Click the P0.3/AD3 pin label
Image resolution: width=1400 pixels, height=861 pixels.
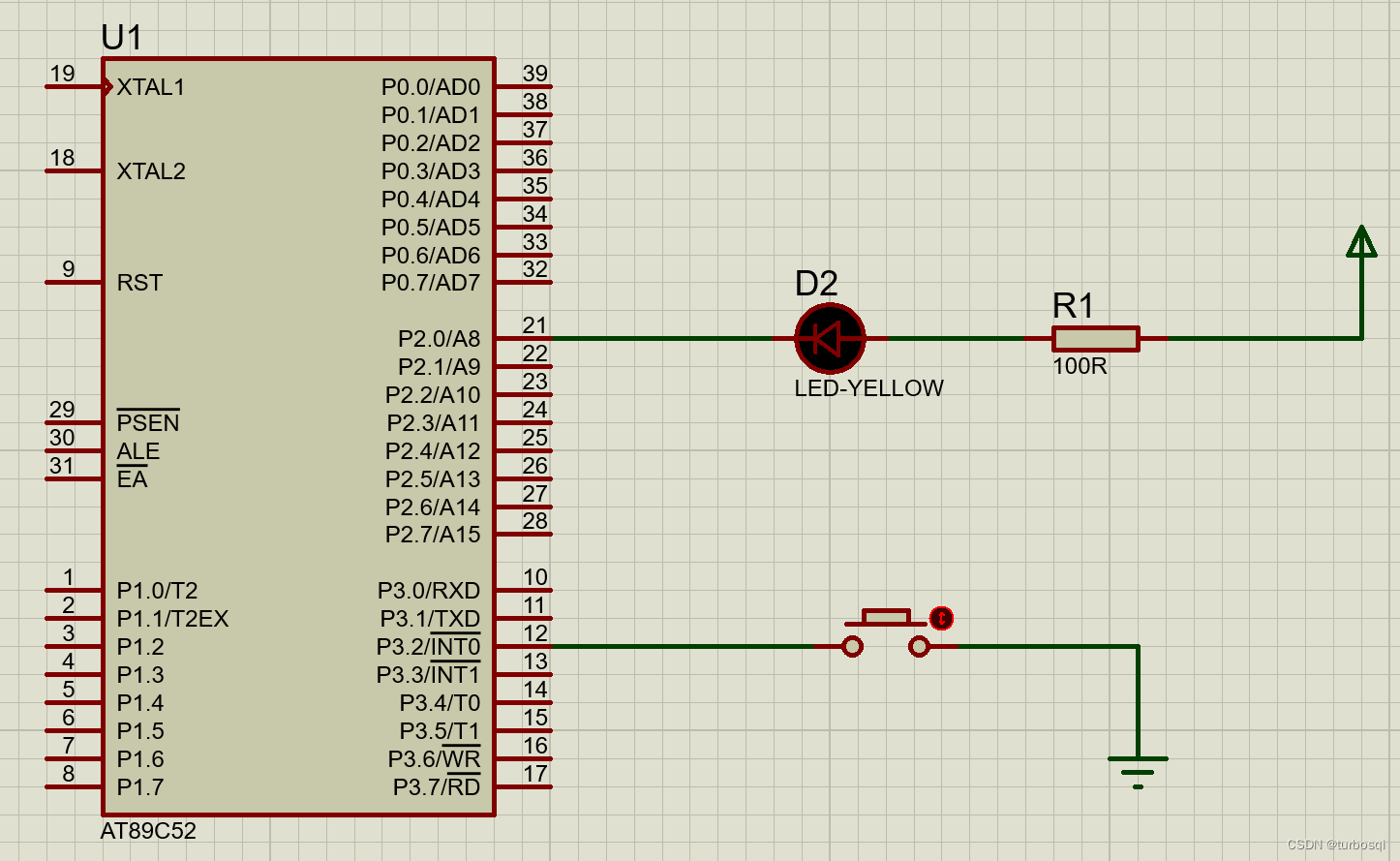[431, 171]
